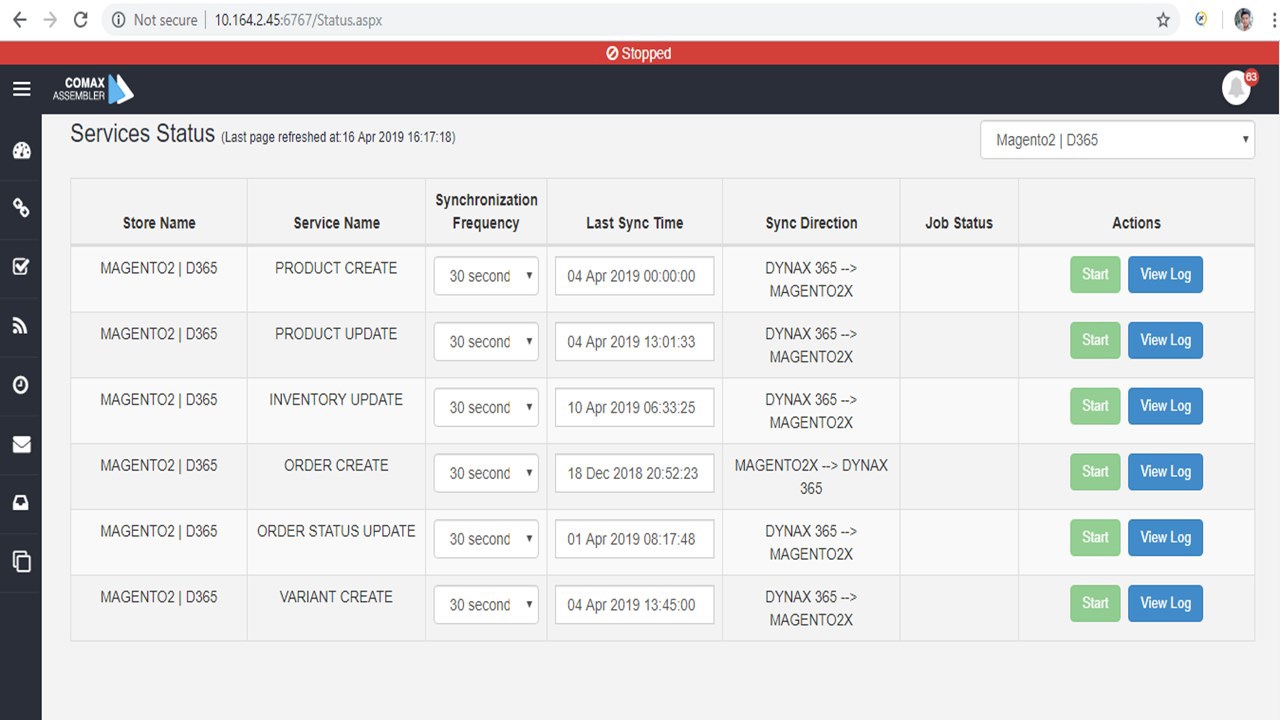Click MAGENTO2X --> DYNAX 365 direction cell

click(x=811, y=477)
